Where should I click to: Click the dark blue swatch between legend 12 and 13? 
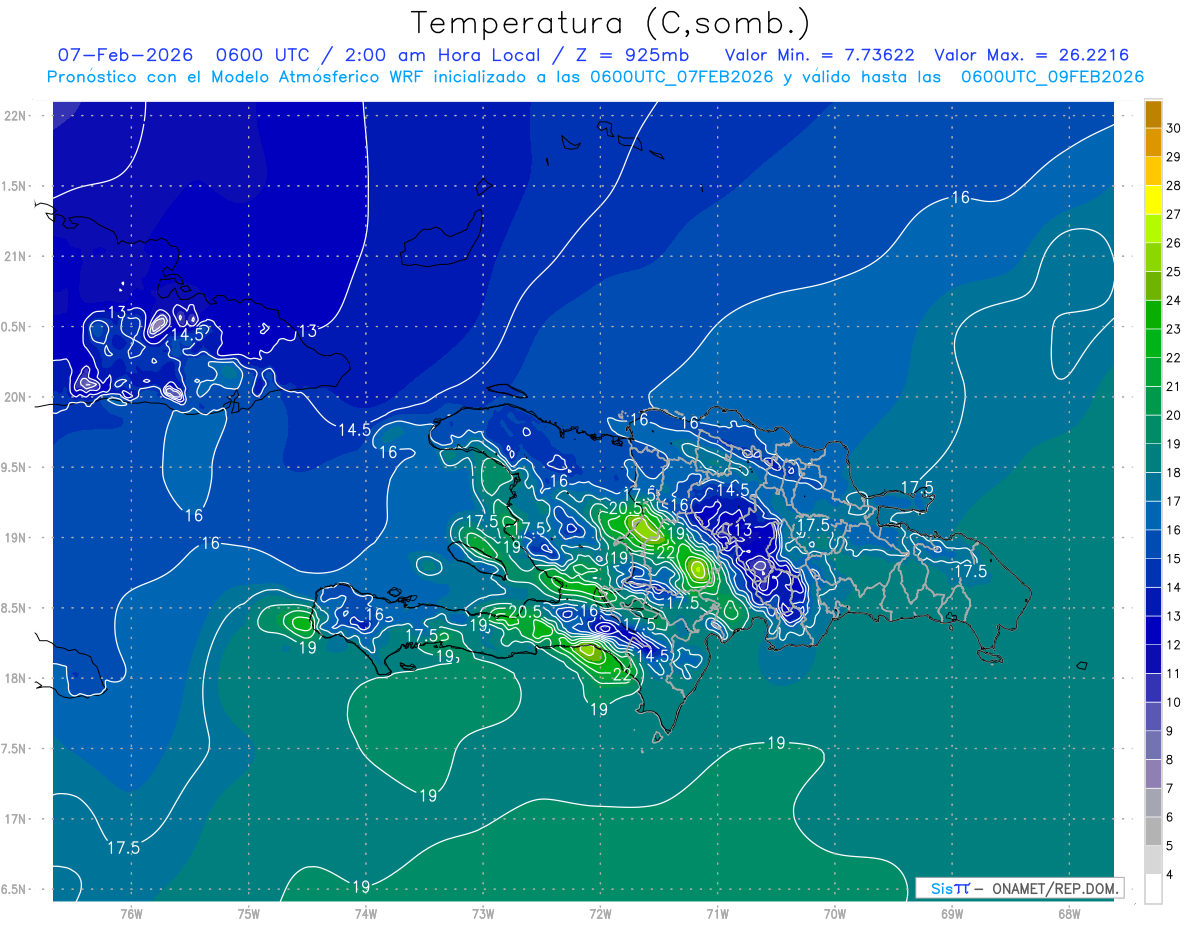[x=1153, y=630]
